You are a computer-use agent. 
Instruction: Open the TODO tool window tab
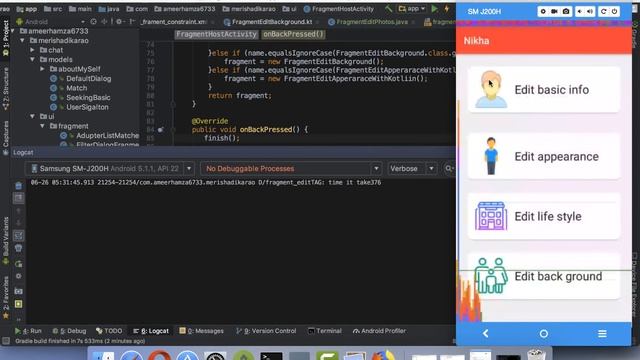(109, 331)
